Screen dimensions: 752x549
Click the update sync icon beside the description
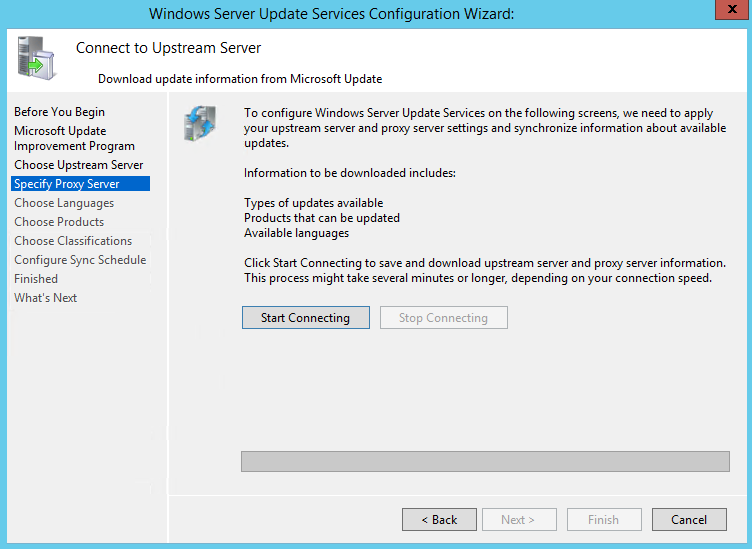click(196, 123)
